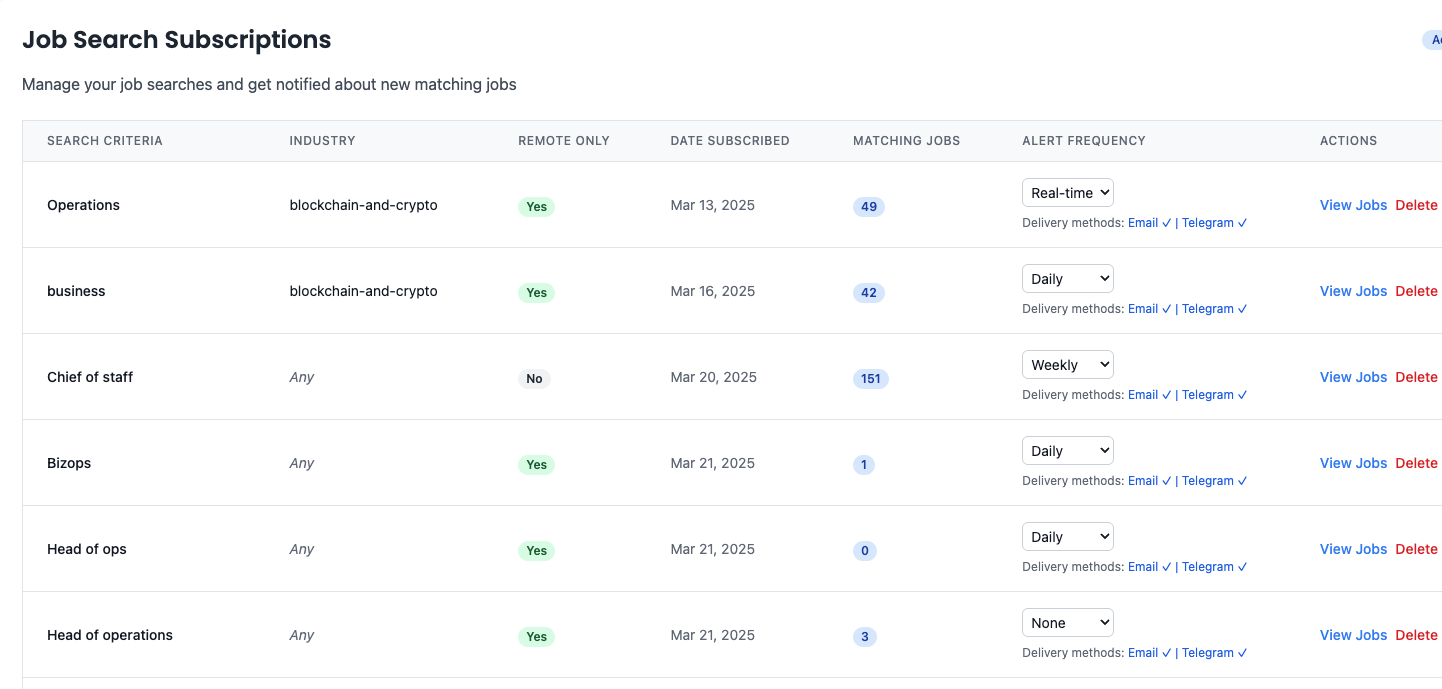This screenshot has width=1442, height=689.
Task: Click the Yes remote badge for Bizops
Action: 536,464
